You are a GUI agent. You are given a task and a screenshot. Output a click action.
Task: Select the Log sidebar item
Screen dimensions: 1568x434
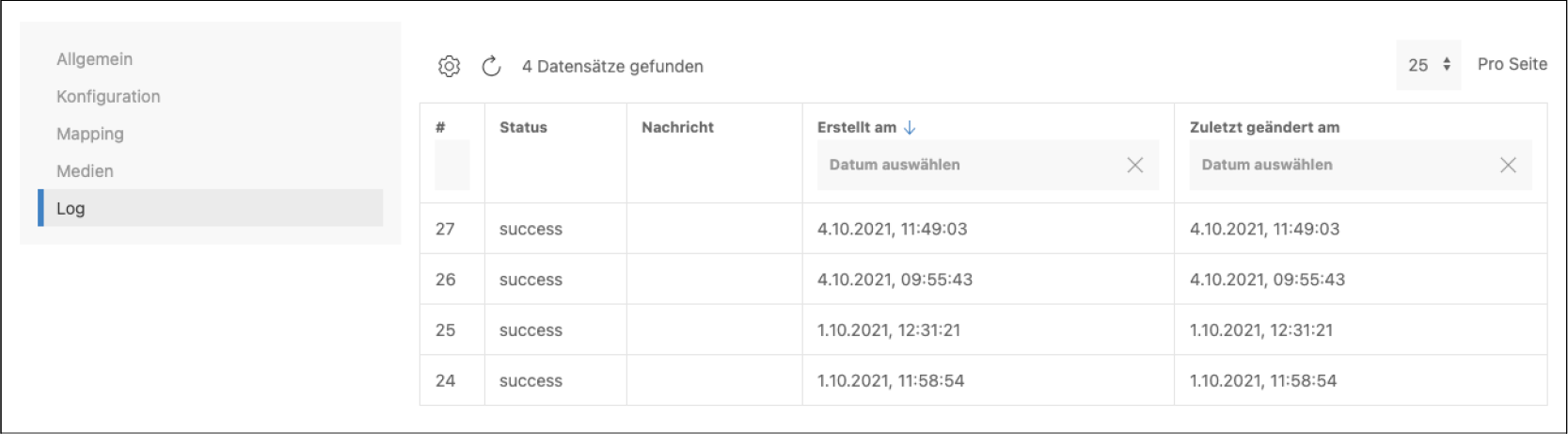[71, 208]
